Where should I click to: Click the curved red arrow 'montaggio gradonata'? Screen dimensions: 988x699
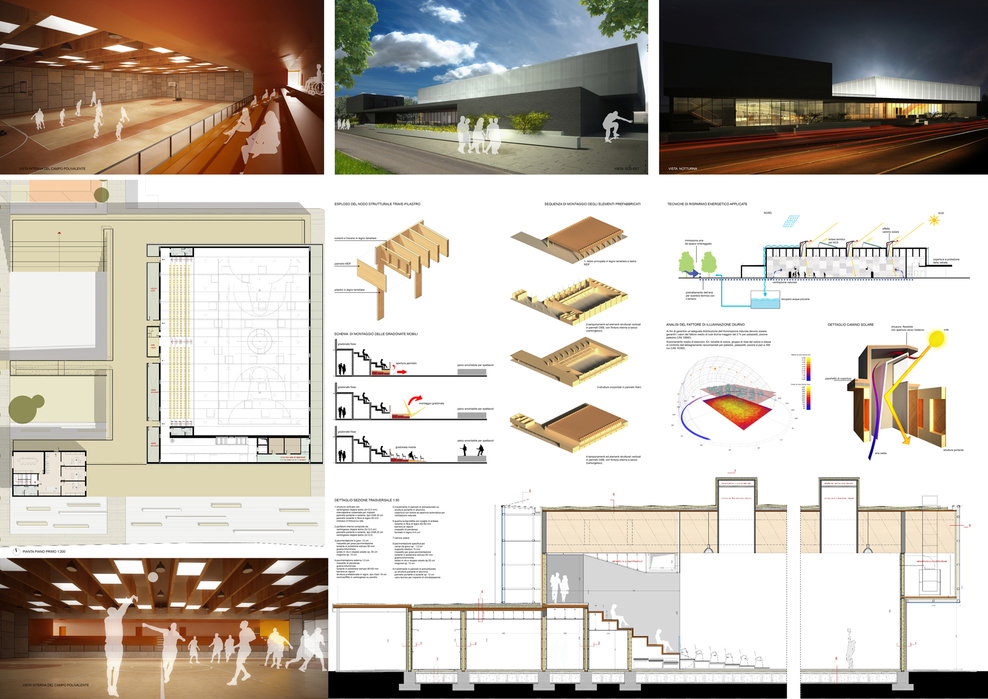point(414,401)
